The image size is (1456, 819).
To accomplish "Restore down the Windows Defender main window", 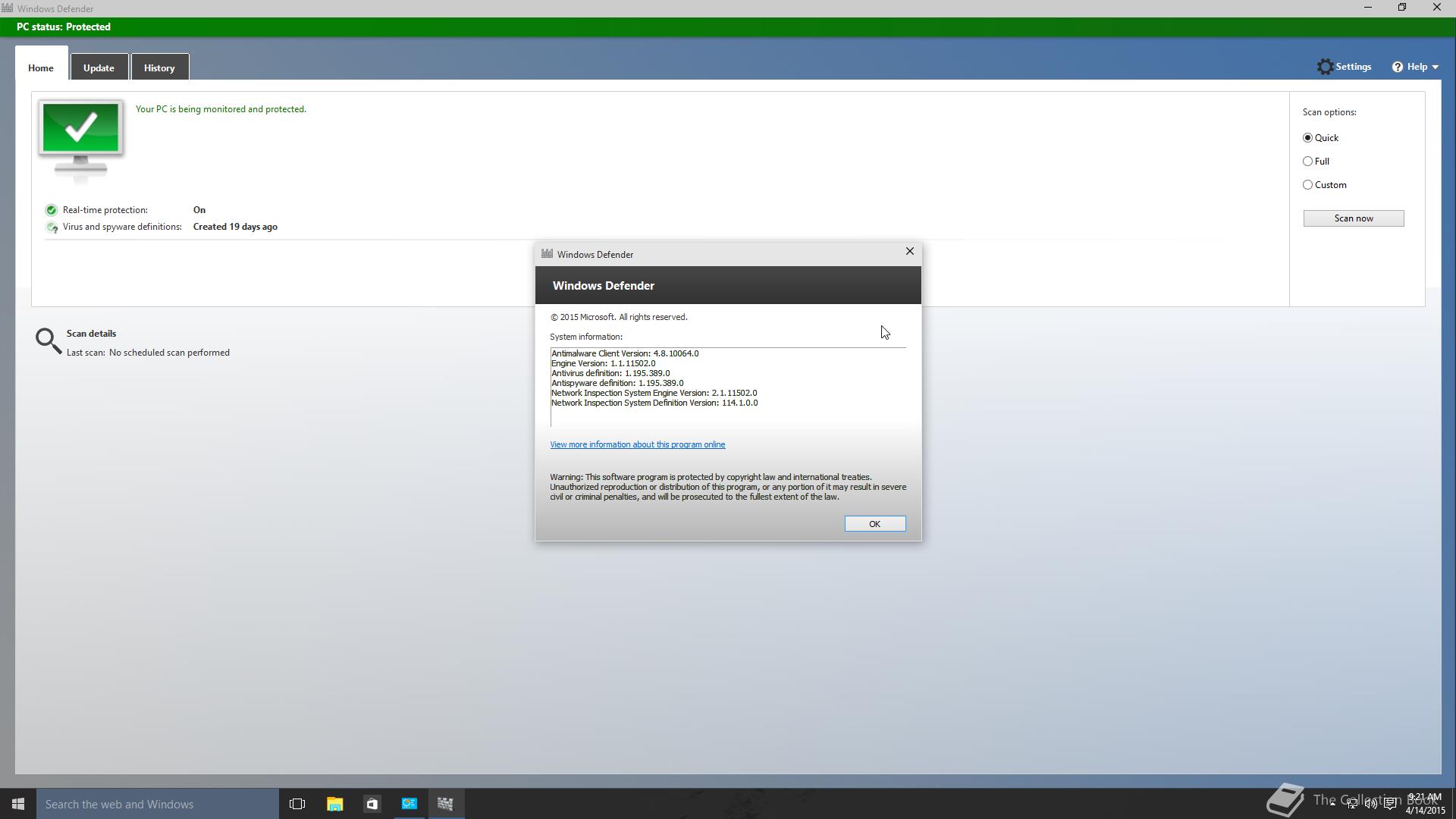I will (1402, 8).
